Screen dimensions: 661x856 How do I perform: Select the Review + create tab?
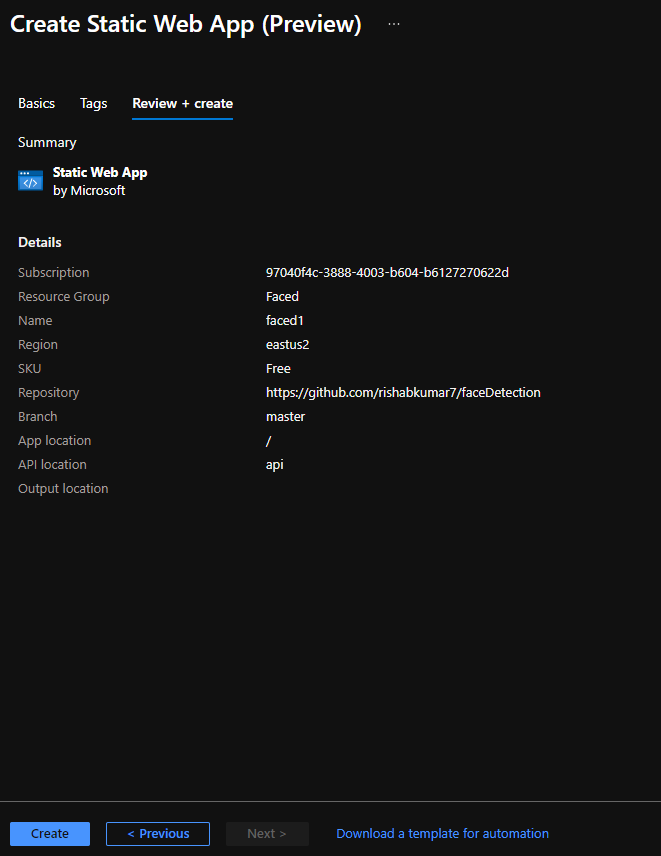[x=182, y=104]
